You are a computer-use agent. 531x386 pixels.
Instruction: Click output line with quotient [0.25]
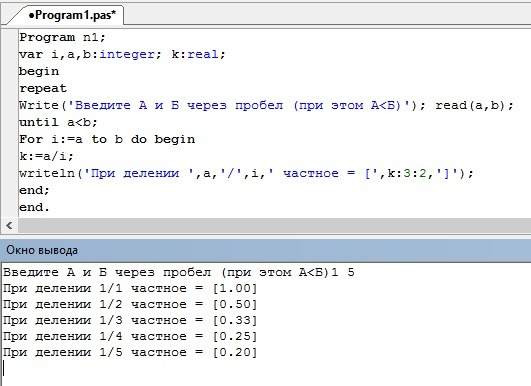pos(130,336)
